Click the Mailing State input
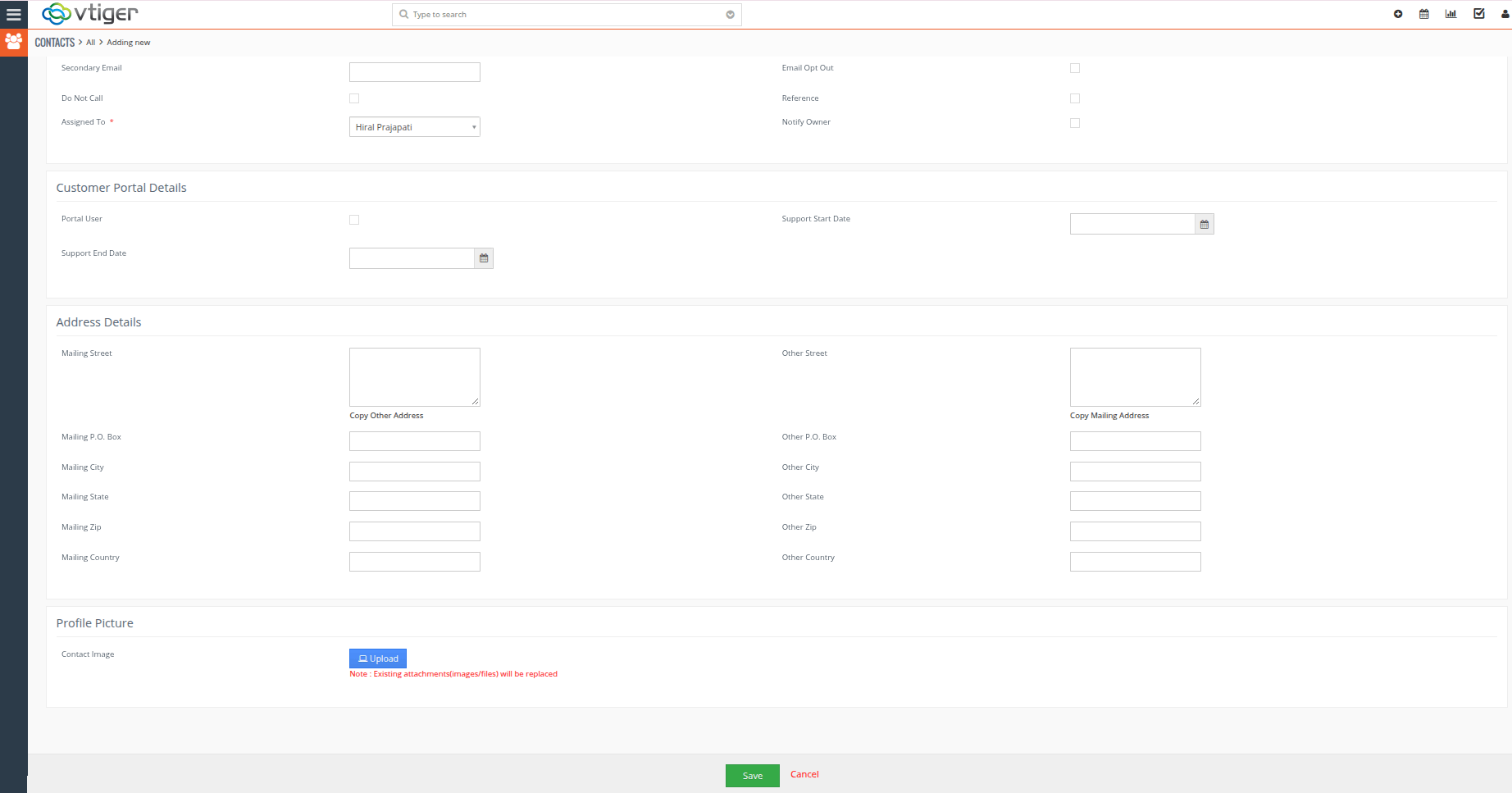 pyautogui.click(x=415, y=501)
